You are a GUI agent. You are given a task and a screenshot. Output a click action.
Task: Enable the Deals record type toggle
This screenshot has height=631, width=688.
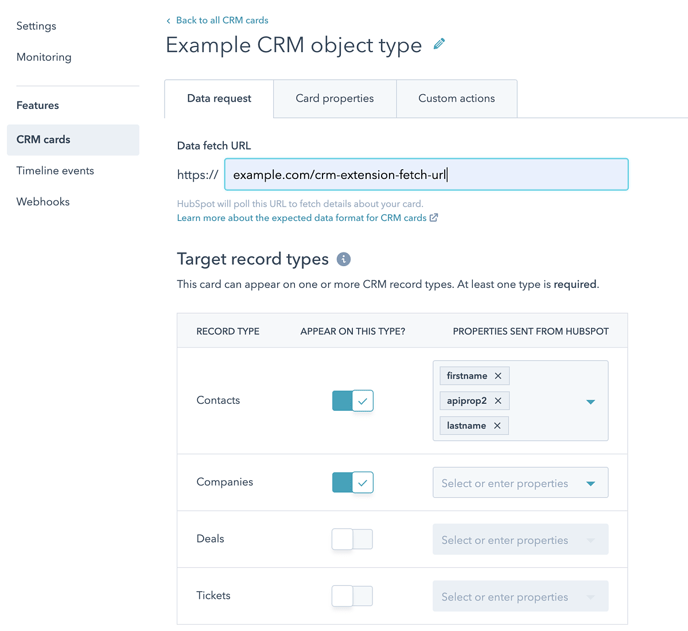tap(352, 539)
